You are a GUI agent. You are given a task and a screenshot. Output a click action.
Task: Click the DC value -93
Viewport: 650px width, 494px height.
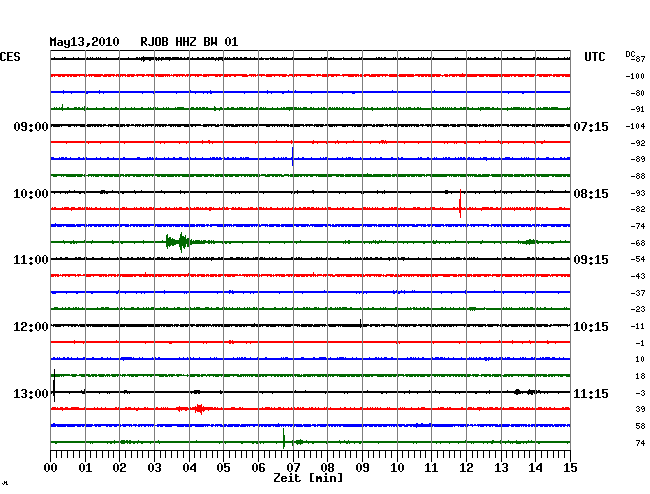[x=637, y=193]
